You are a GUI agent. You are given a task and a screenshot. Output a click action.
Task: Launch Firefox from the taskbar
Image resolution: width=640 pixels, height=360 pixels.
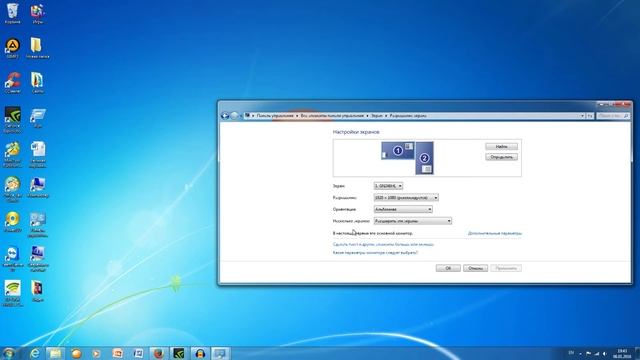158,353
